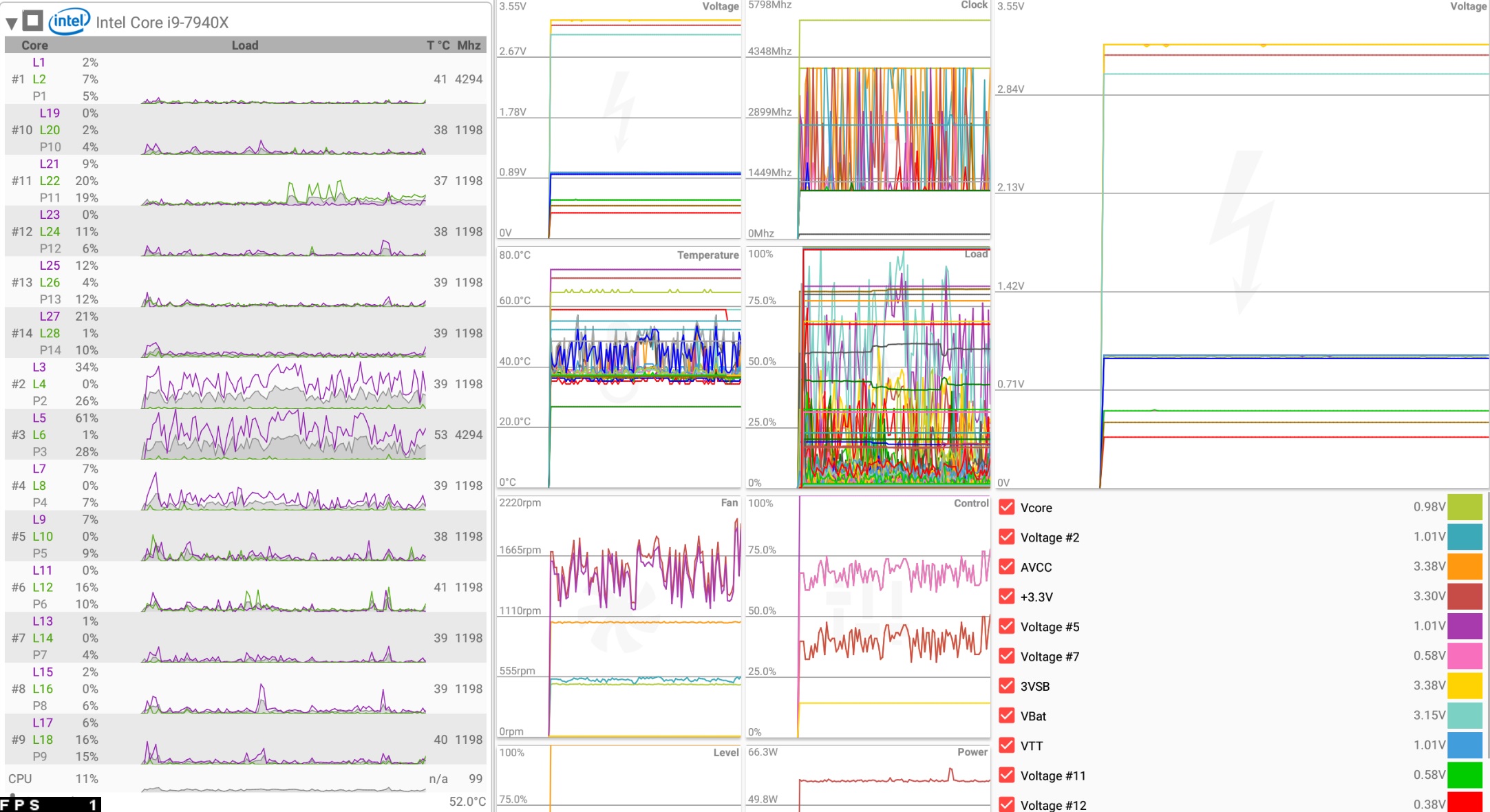The height and width of the screenshot is (812, 1490).
Task: Click the Mhz column header
Action: pyautogui.click(x=469, y=45)
